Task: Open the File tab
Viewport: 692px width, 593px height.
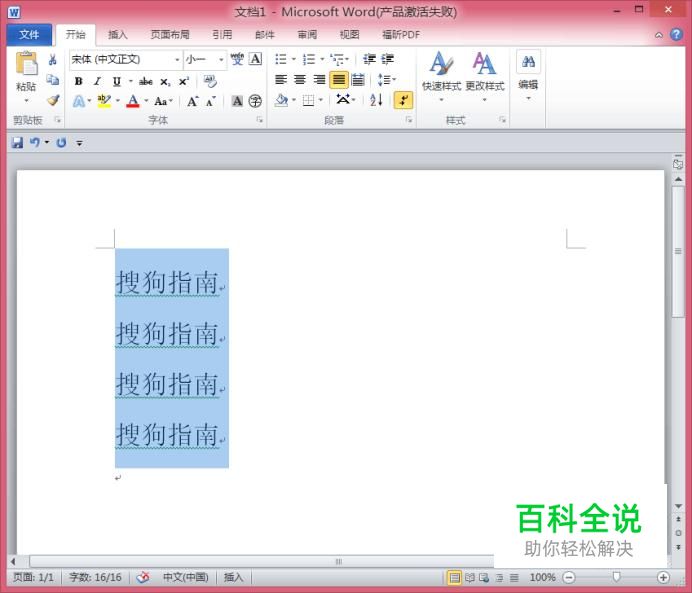Action: pyautogui.click(x=29, y=34)
